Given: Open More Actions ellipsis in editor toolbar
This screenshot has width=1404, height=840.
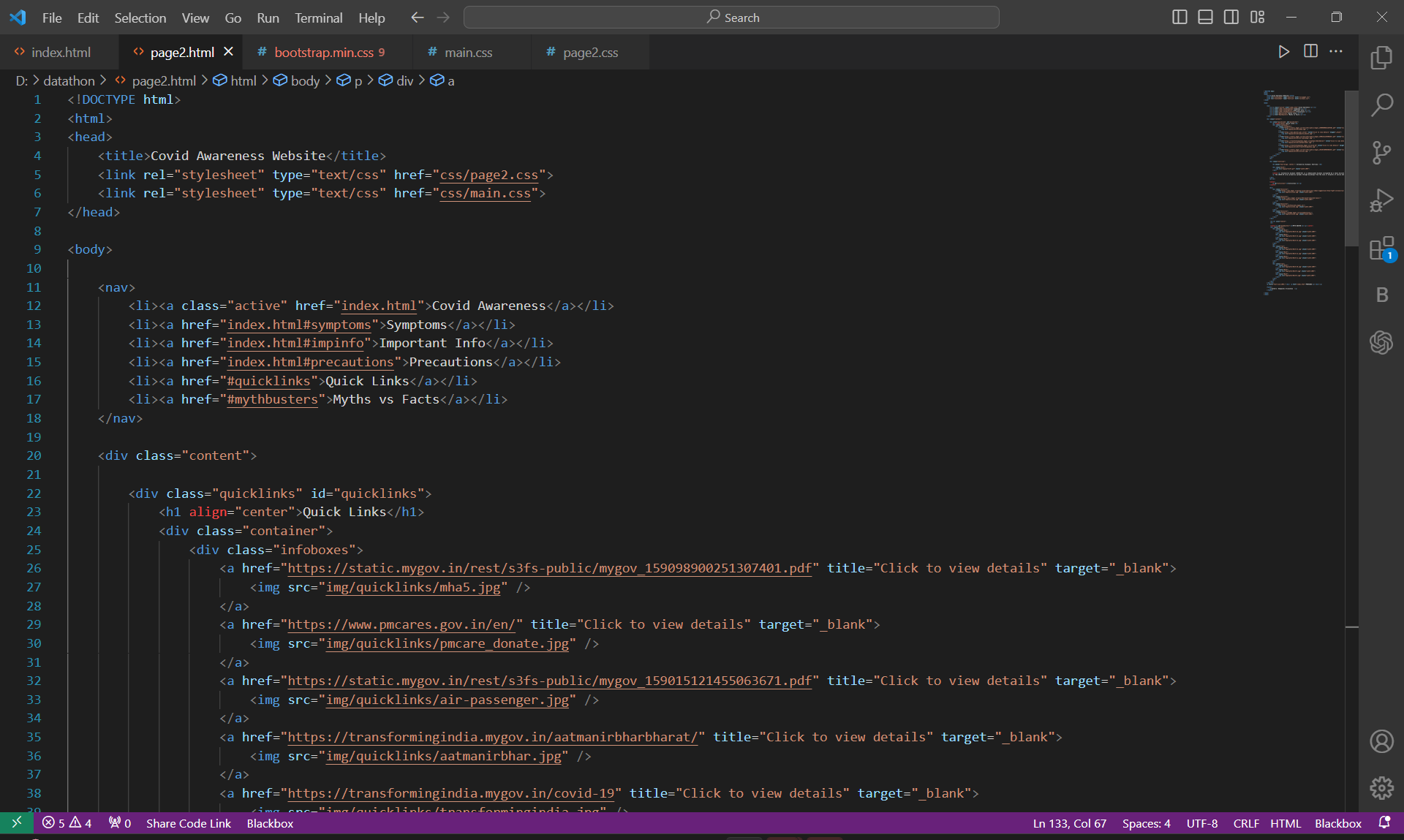Looking at the screenshot, I should click(1336, 51).
